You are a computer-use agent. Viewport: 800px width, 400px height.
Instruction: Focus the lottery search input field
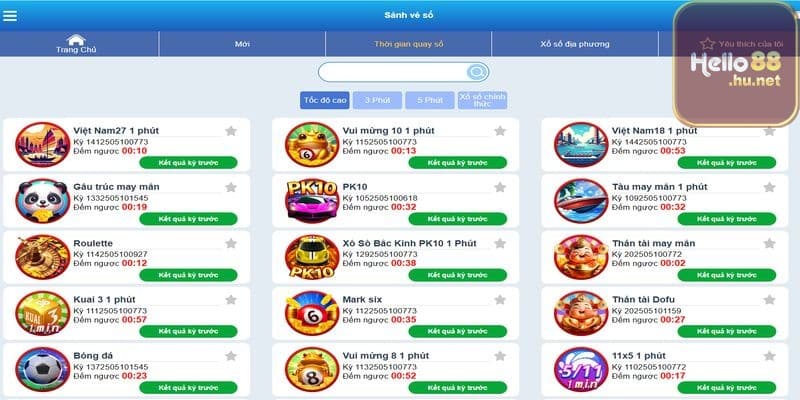pos(393,72)
